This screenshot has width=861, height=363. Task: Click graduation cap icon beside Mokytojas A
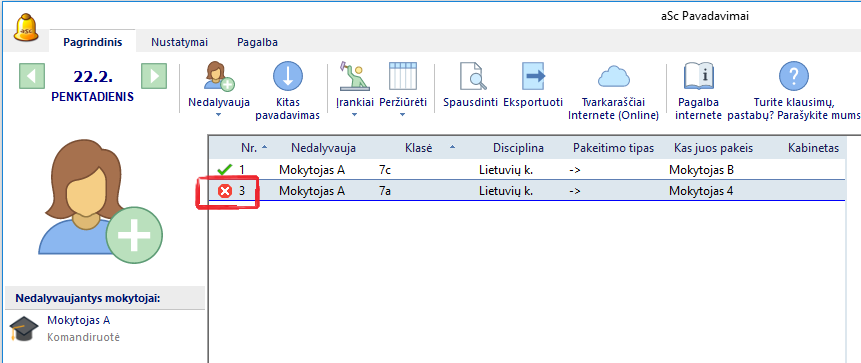24,328
